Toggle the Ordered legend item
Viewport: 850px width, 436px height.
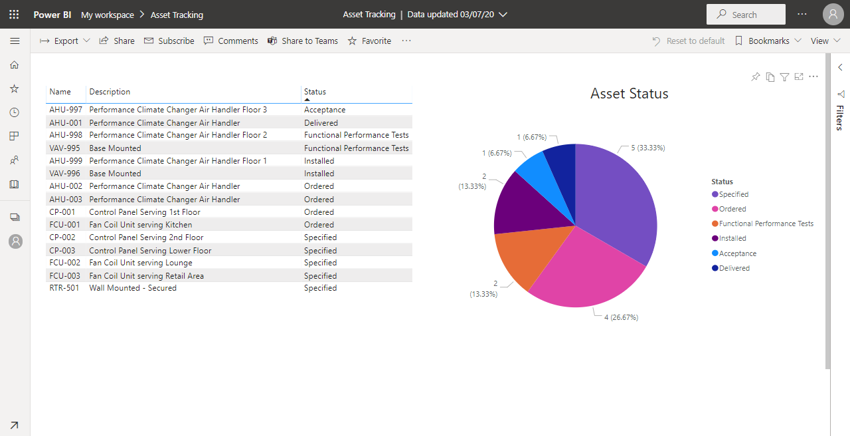pyautogui.click(x=732, y=209)
